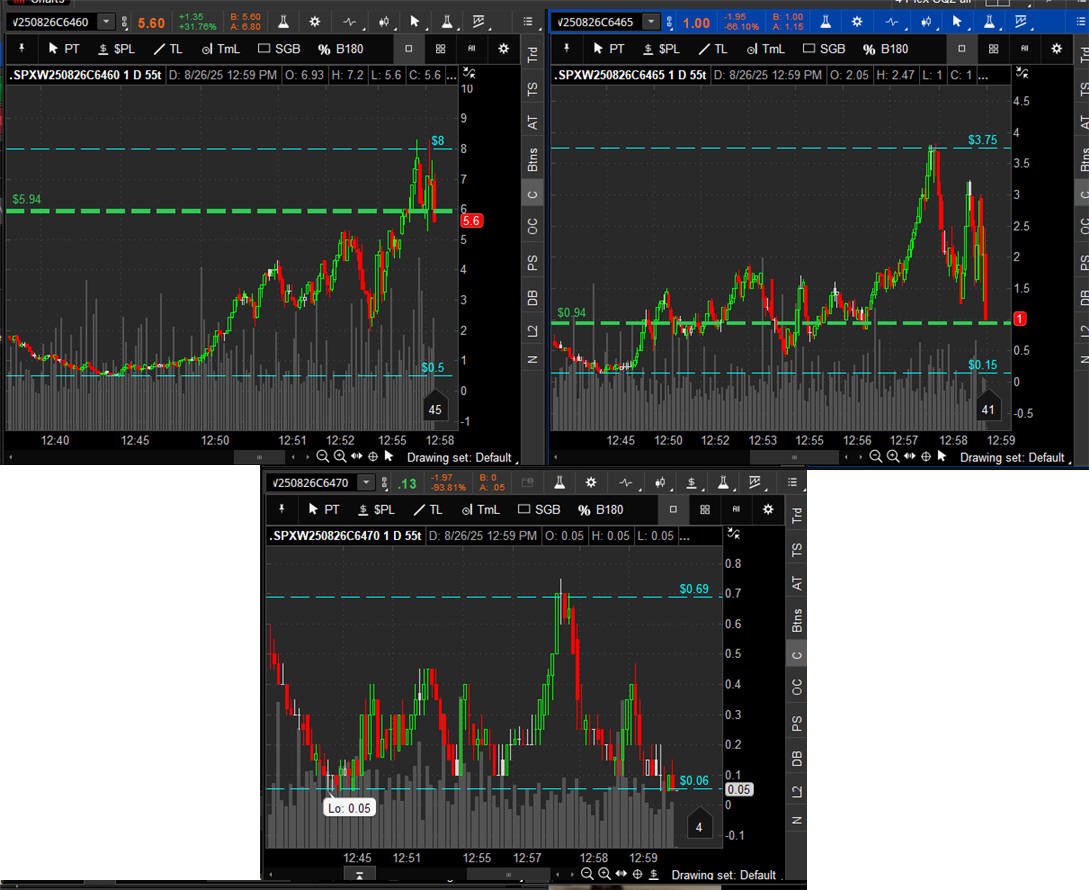Open the L2 side tab on C6470 chart

click(x=797, y=792)
